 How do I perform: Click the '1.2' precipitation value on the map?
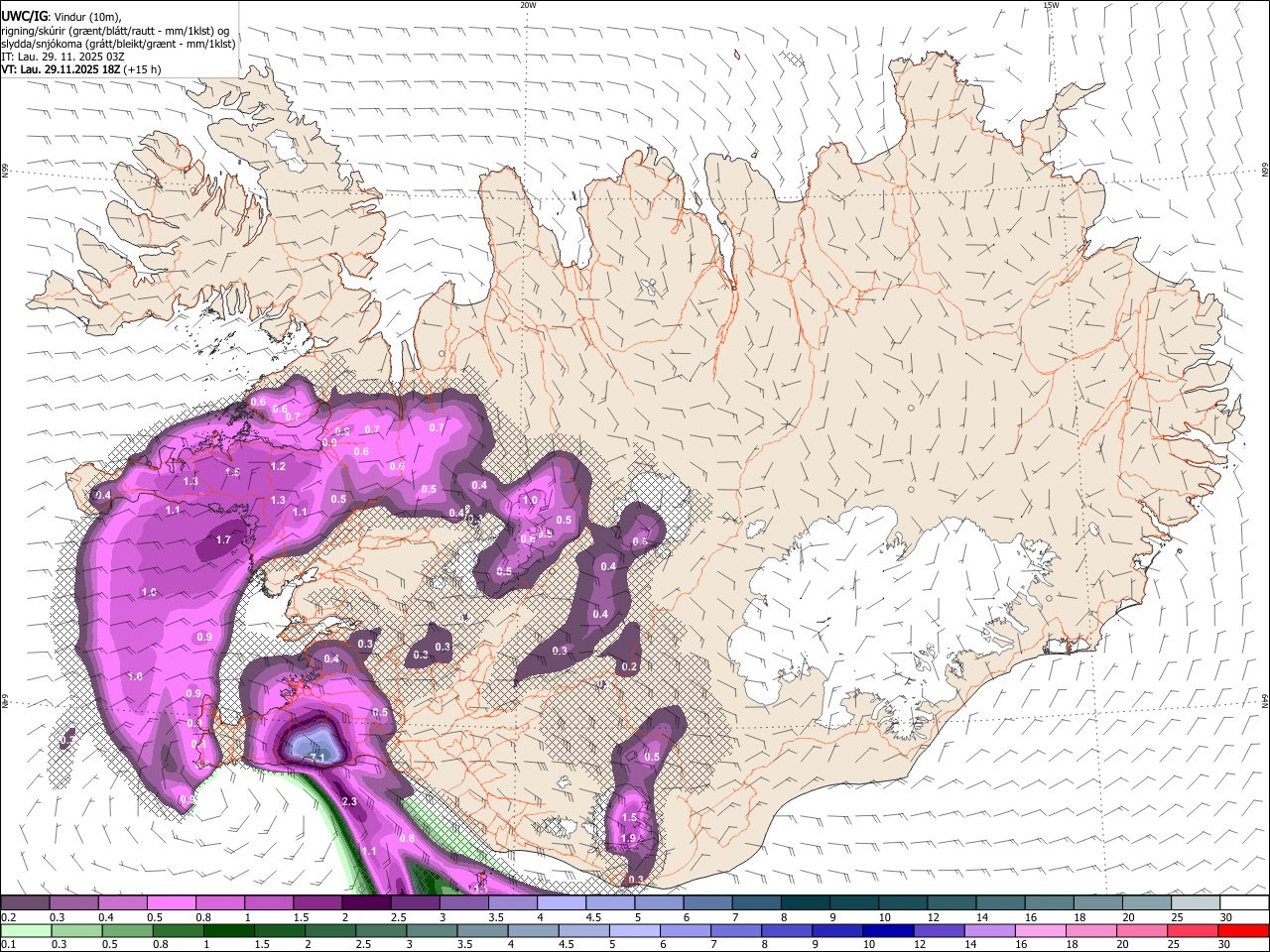279,466
